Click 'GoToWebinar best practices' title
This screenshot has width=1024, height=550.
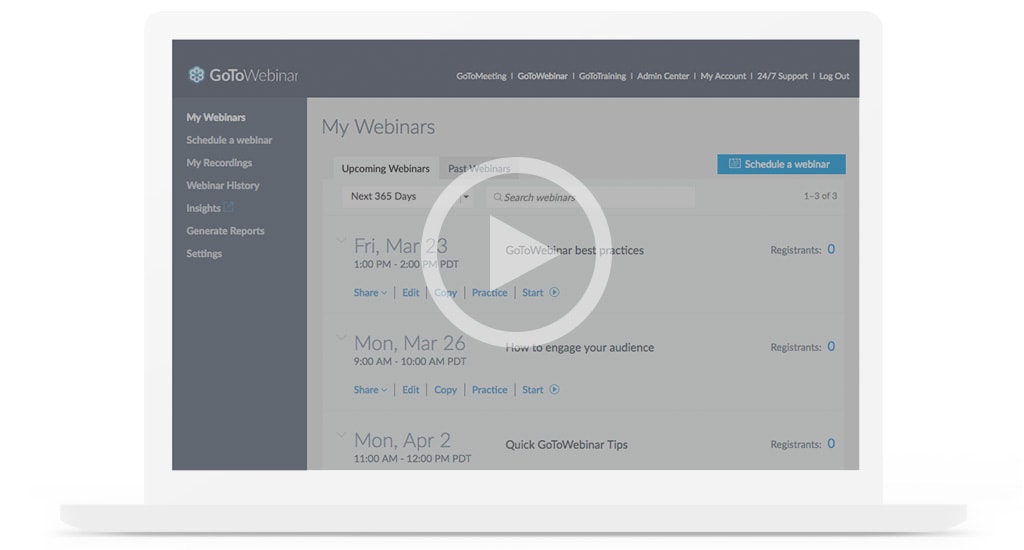tap(574, 250)
